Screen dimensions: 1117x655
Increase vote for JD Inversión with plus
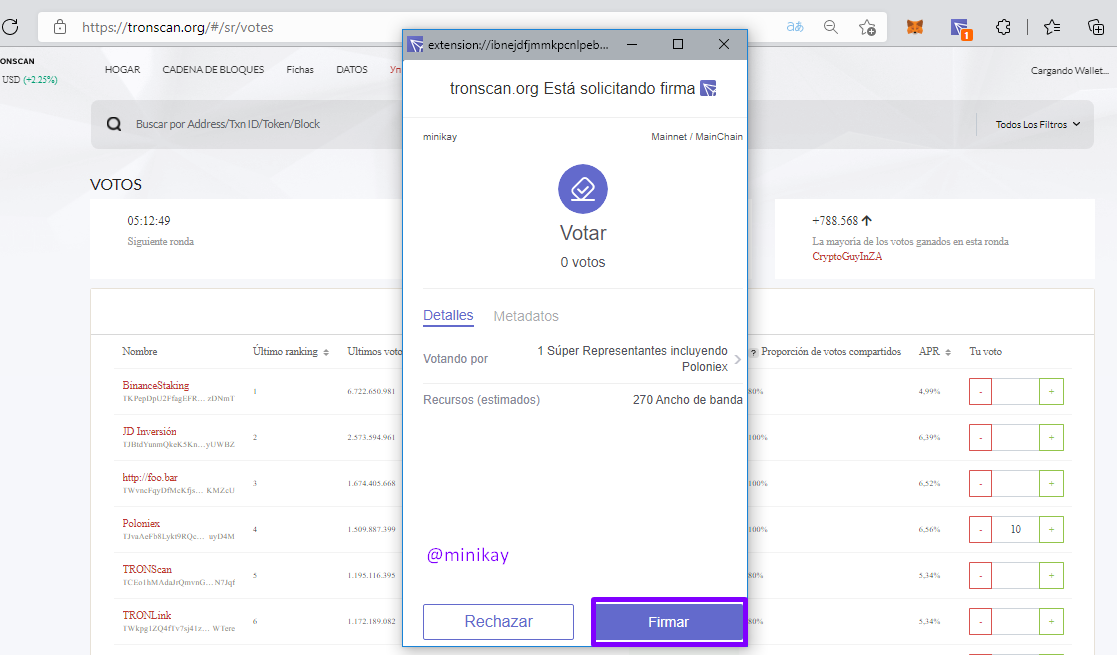1051,438
